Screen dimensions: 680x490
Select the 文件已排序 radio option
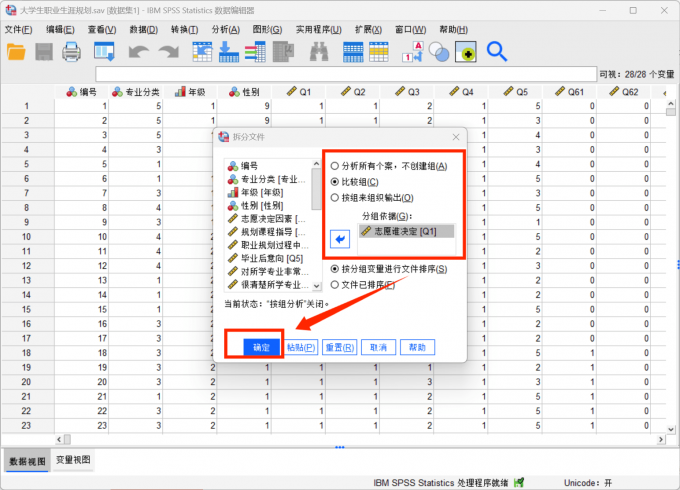click(335, 285)
